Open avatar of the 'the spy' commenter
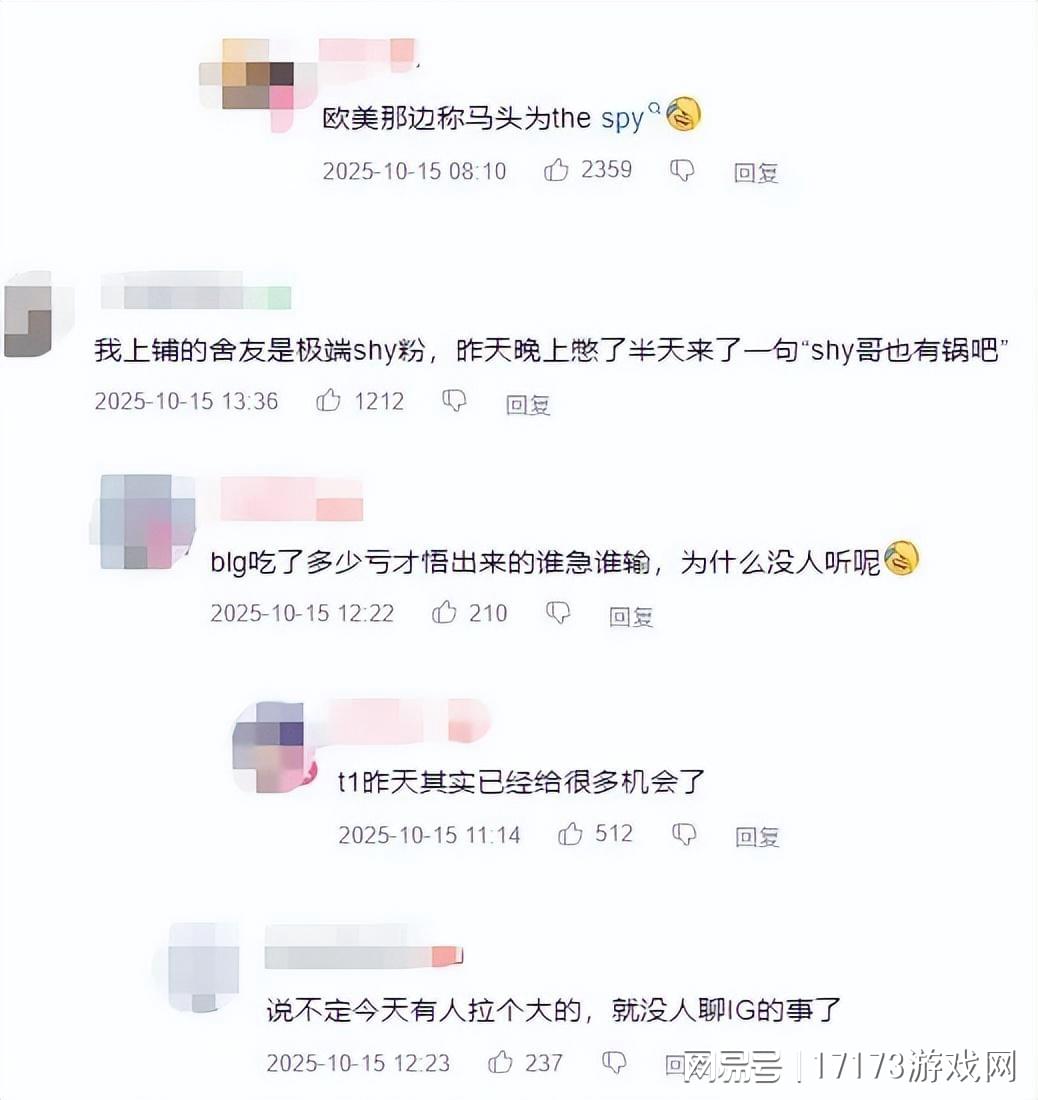 (x=257, y=85)
